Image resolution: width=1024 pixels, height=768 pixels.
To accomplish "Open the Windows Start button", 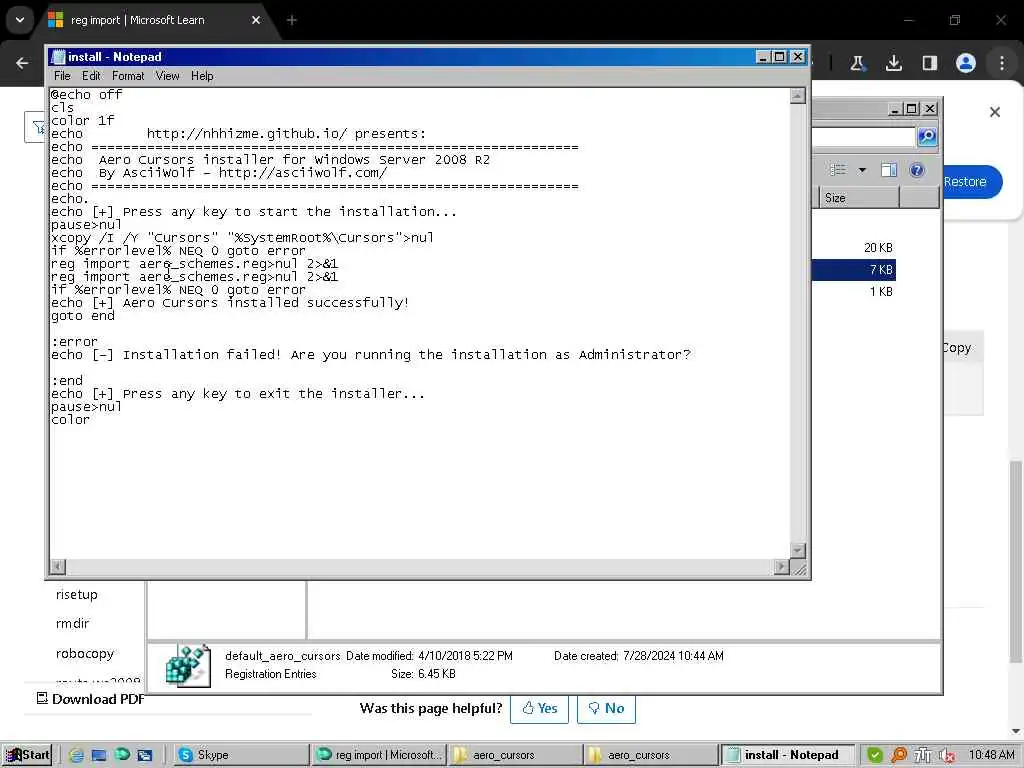I will click(x=27, y=756).
